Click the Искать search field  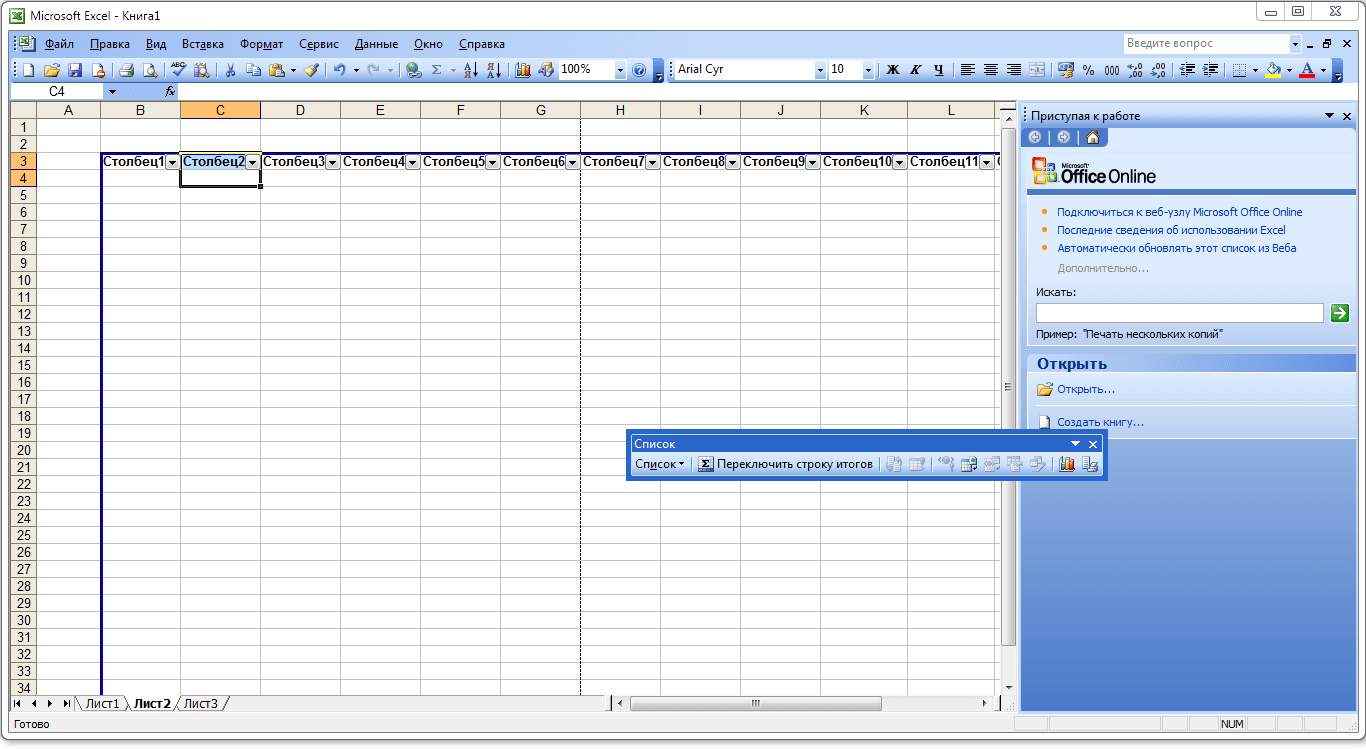(1179, 313)
